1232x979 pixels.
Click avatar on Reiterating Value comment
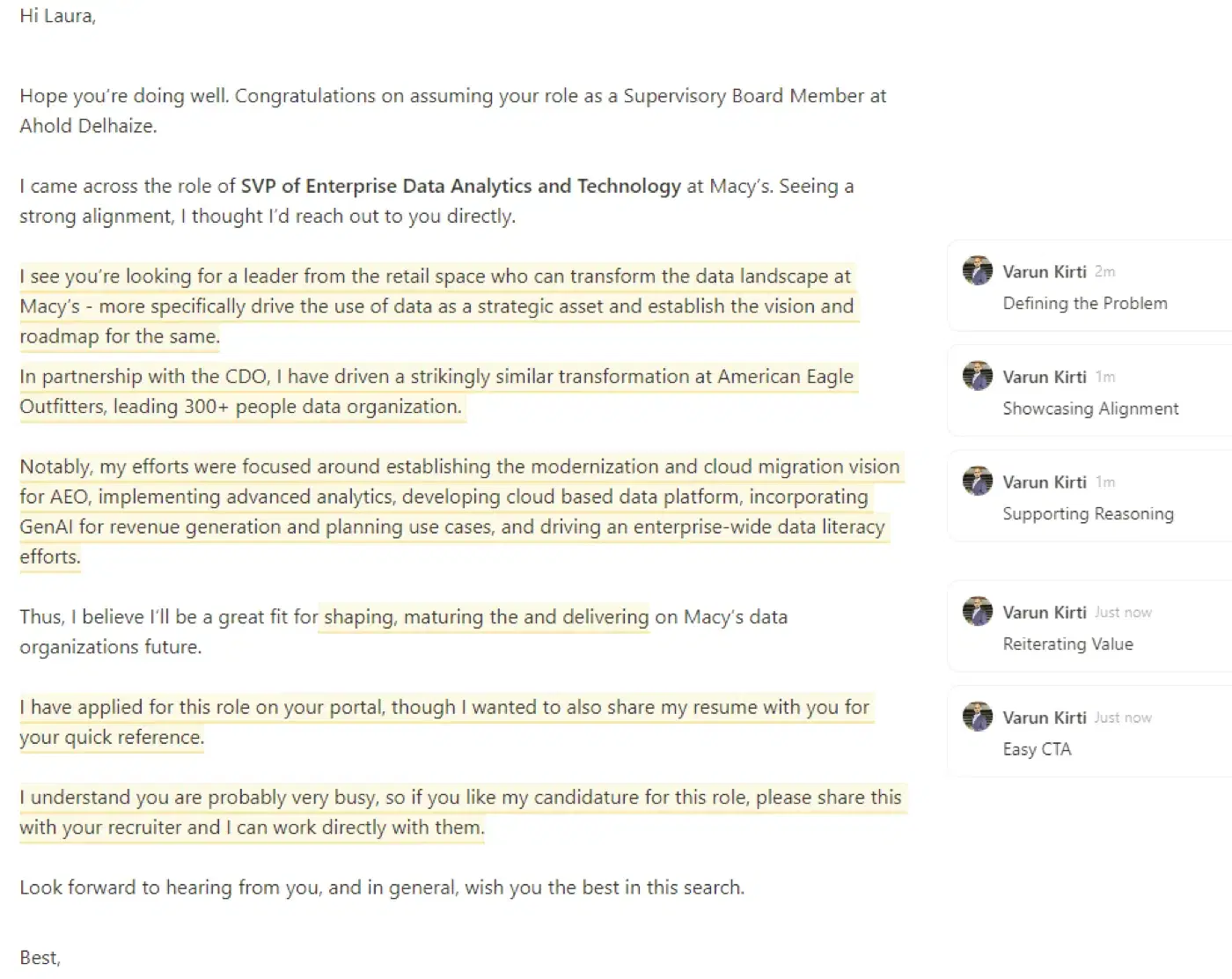click(x=977, y=612)
